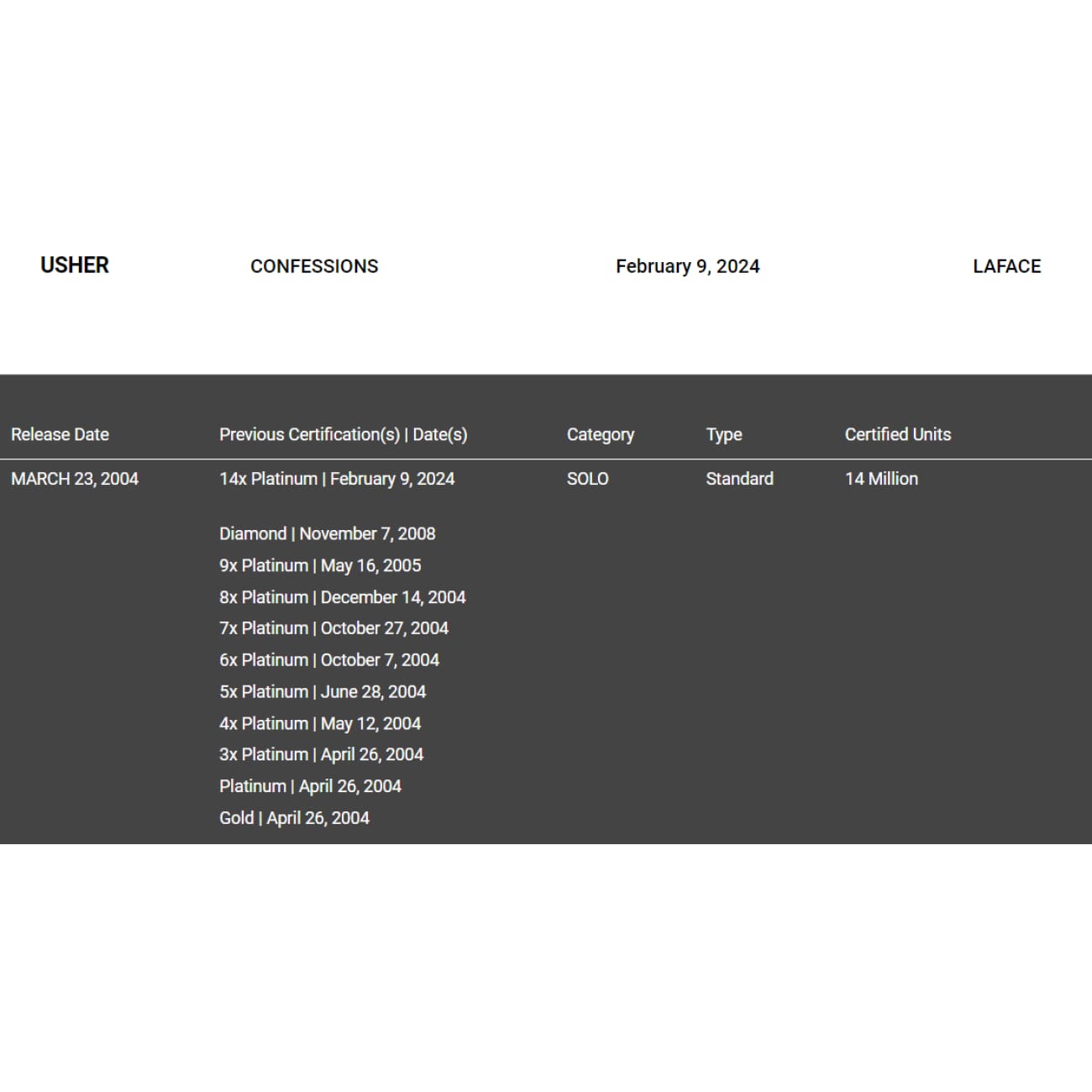Click 5x Platinum | June 28, 2004 entry

[323, 691]
